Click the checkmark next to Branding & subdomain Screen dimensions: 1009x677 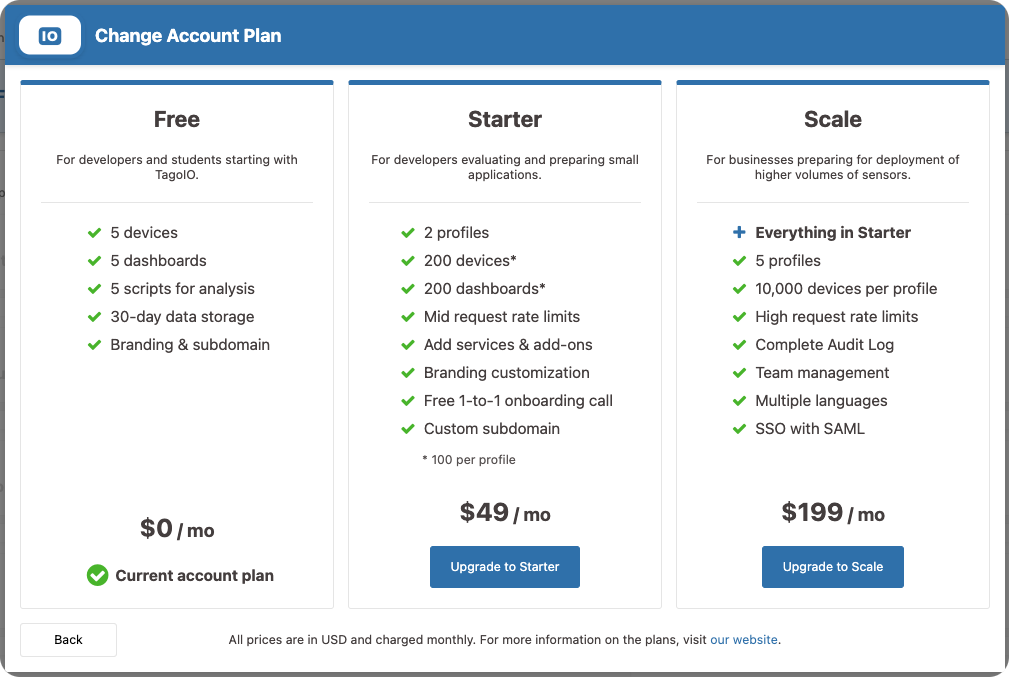pyautogui.click(x=95, y=345)
